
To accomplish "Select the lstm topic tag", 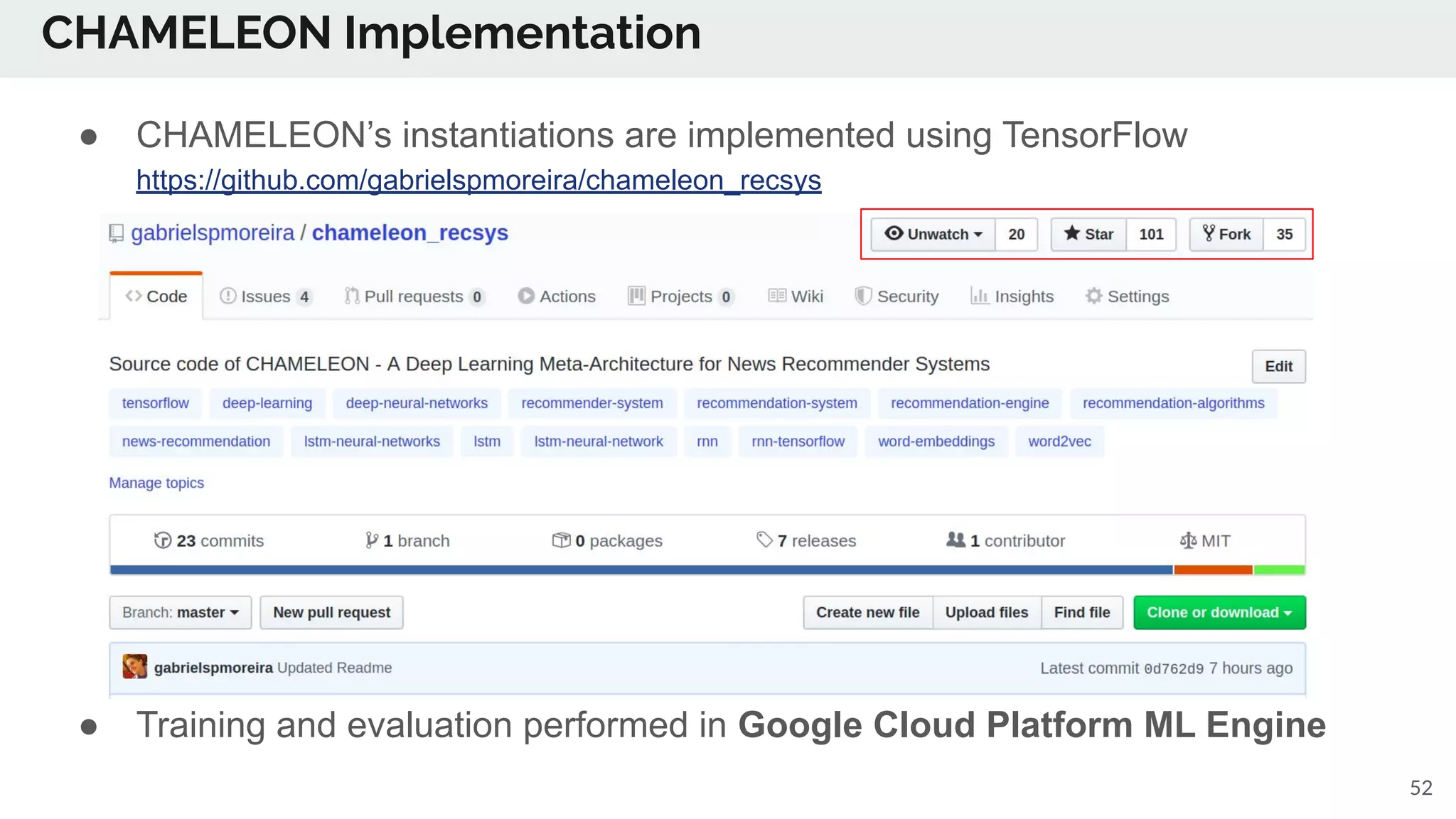I will 487,441.
